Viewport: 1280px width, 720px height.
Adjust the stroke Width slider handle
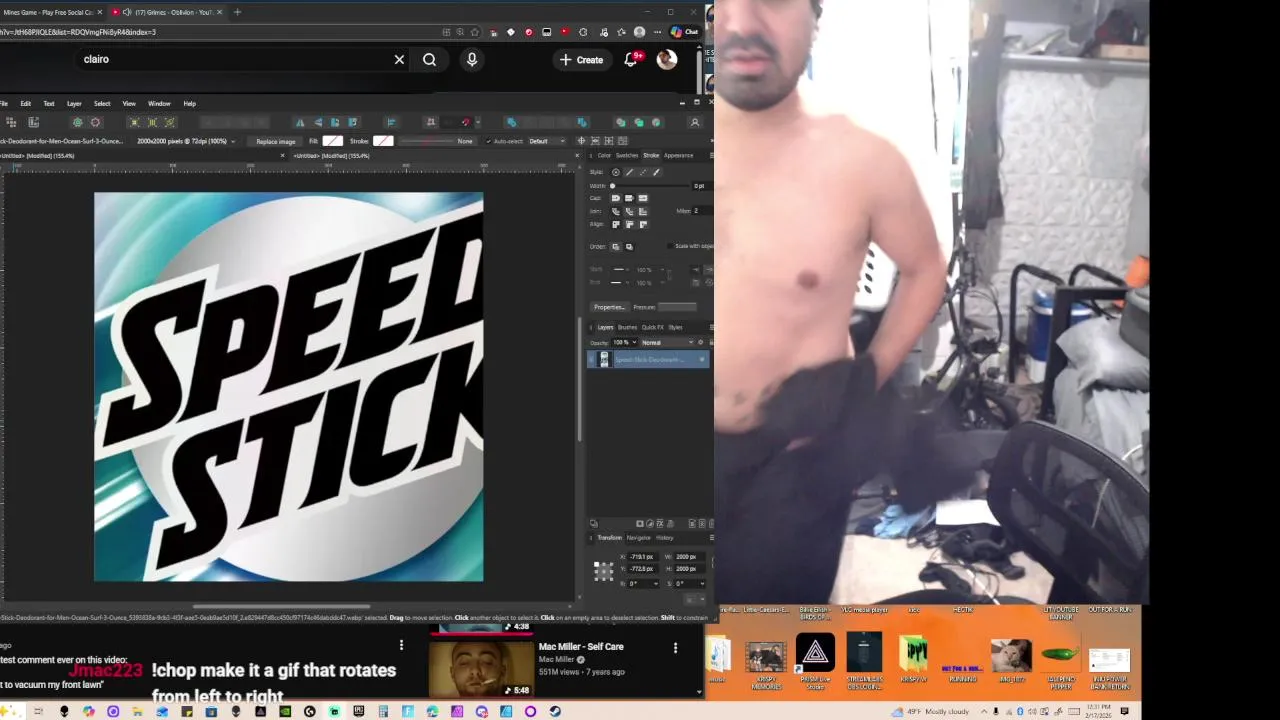pyautogui.click(x=612, y=186)
